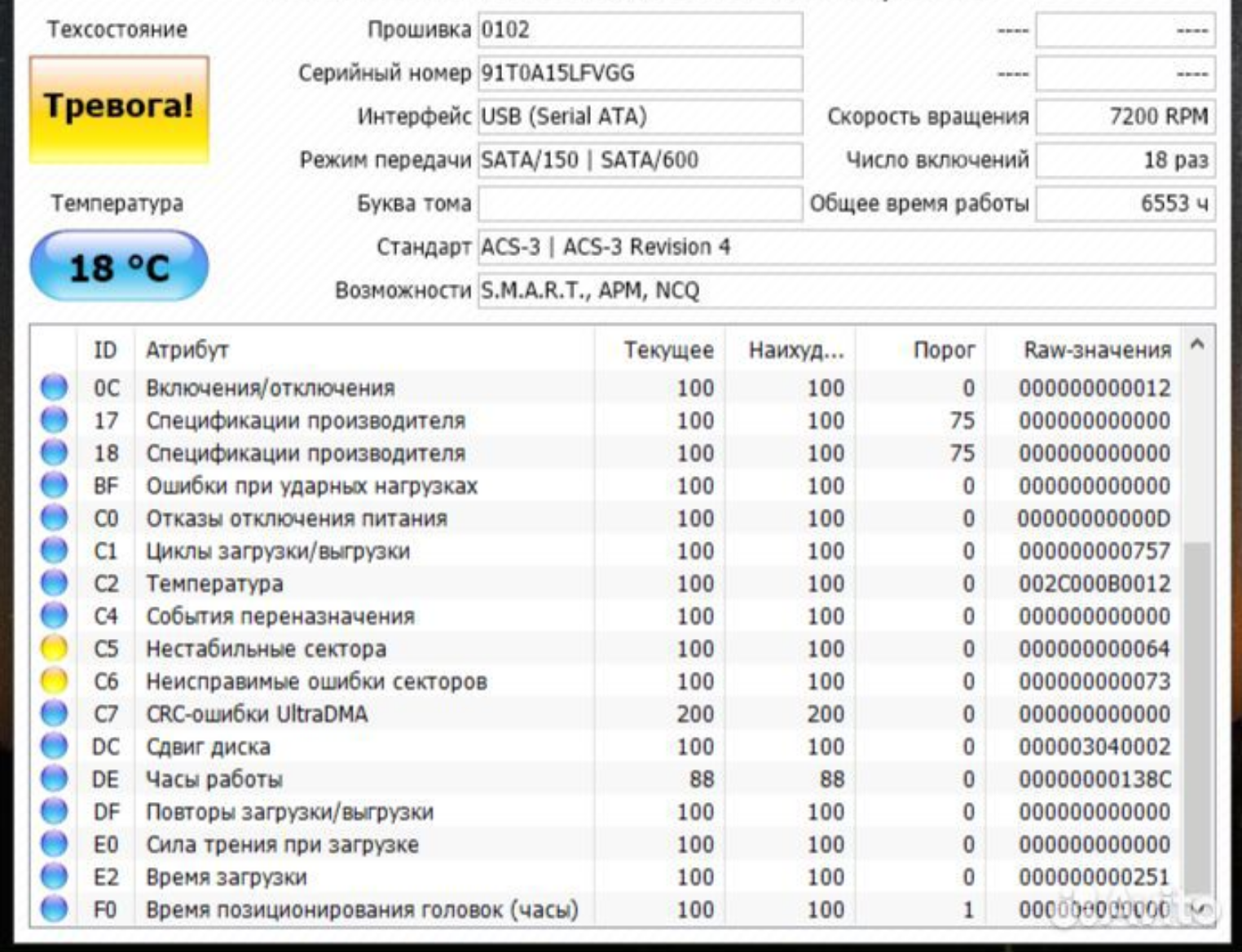This screenshot has height=952, width=1242.
Task: Click the power-on count field 18 раз
Action: tap(1125, 160)
